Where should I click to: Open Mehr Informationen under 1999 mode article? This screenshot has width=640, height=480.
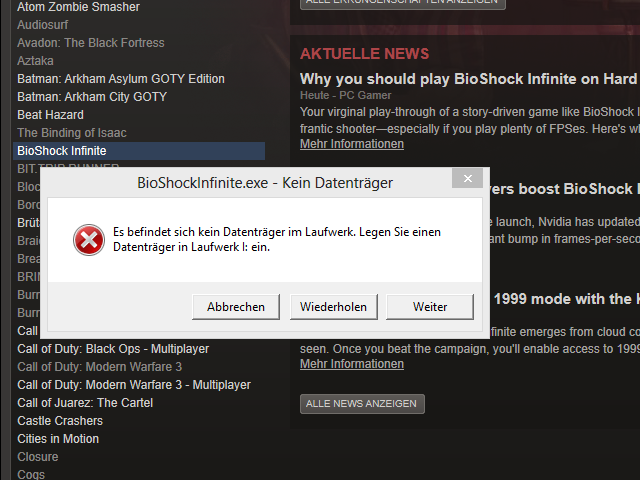[352, 364]
